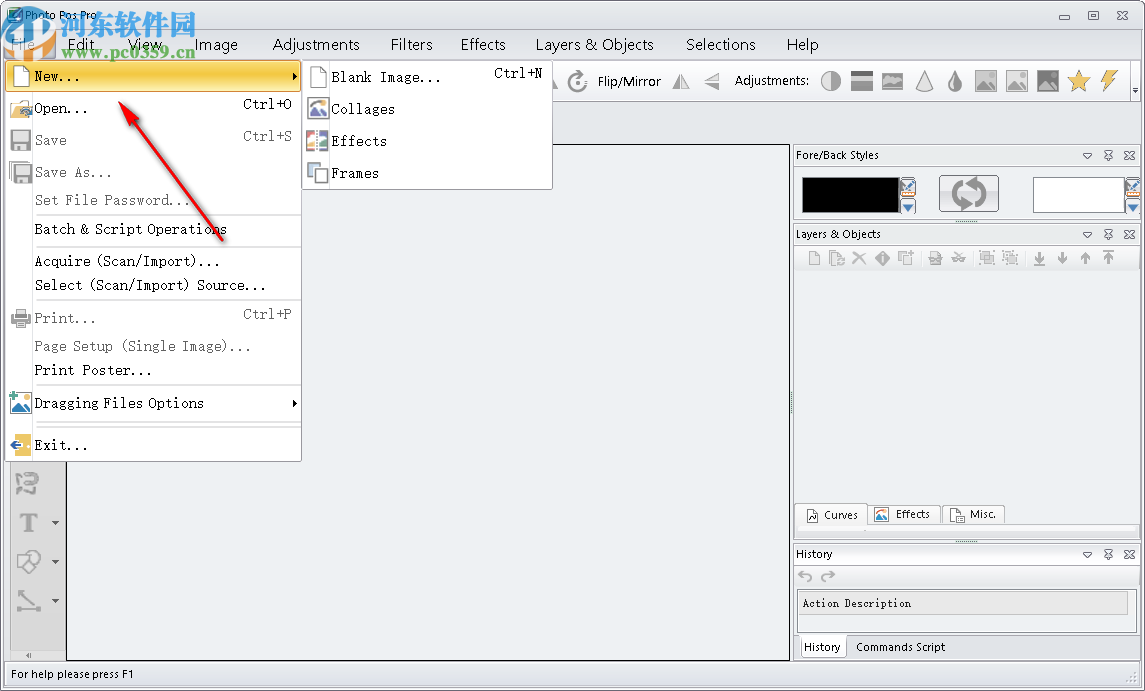
Task: Click the brightness half-circle adjustment icon
Action: tap(830, 81)
